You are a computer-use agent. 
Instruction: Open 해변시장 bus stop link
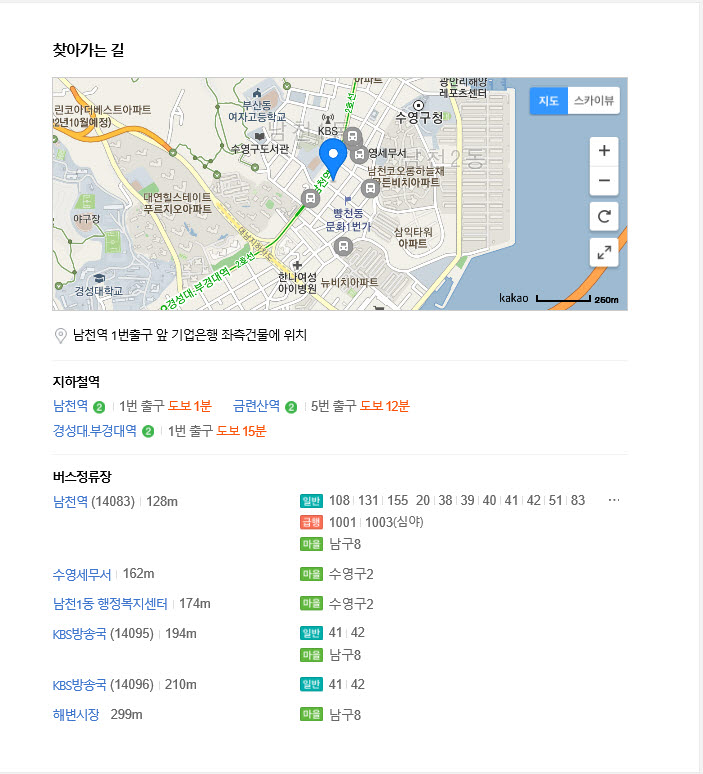pyautogui.click(x=76, y=714)
